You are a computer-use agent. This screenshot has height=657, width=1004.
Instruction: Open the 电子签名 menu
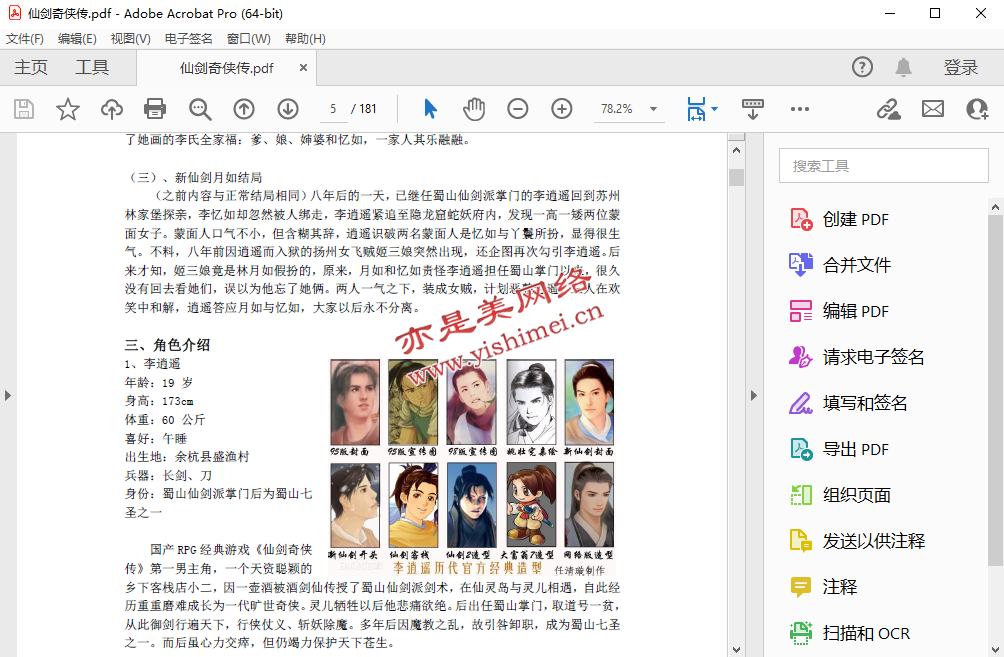point(188,39)
